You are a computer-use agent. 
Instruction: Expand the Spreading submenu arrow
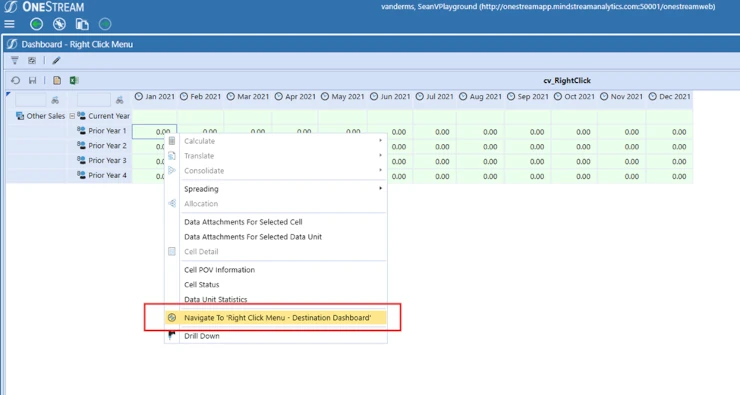pyautogui.click(x=380, y=188)
